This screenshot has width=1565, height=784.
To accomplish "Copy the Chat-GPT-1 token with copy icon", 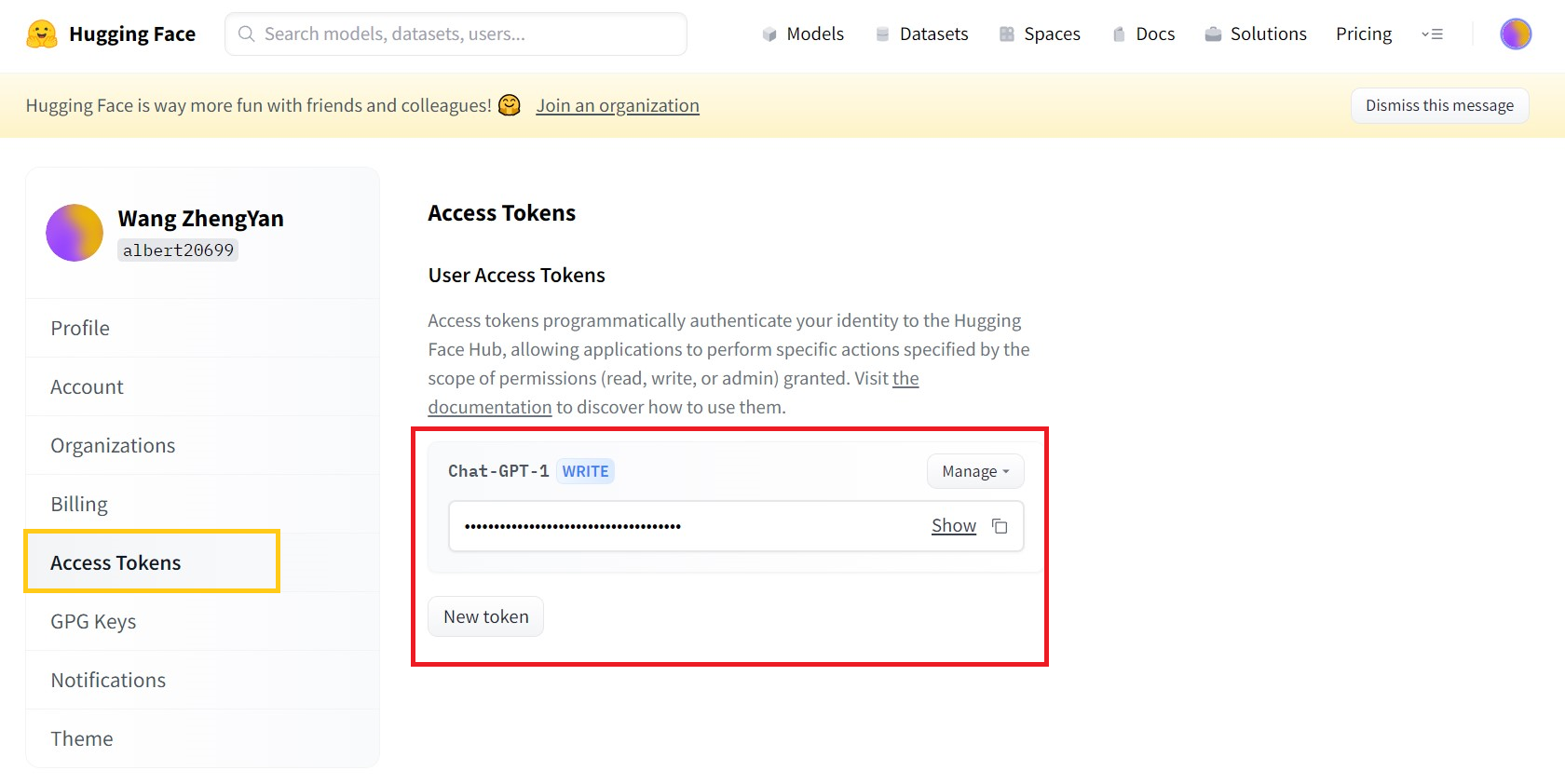I will point(1000,526).
